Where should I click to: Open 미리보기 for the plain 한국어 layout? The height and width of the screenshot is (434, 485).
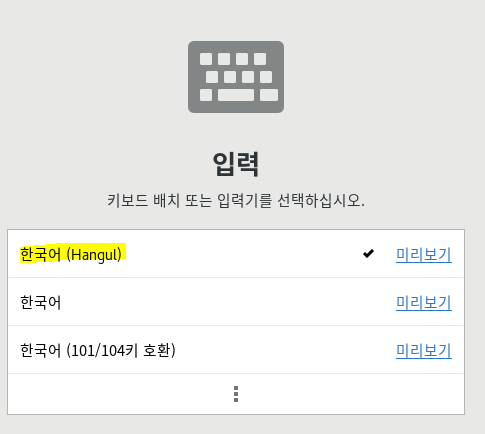(x=424, y=303)
